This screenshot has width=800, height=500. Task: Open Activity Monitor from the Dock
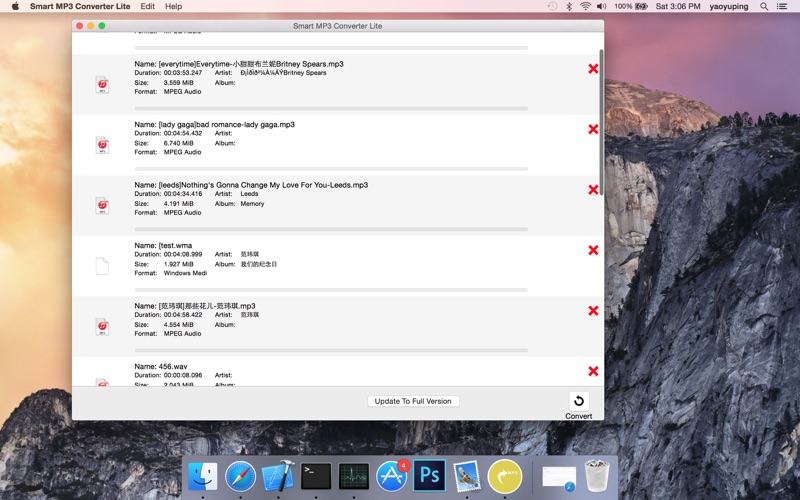(x=354, y=477)
